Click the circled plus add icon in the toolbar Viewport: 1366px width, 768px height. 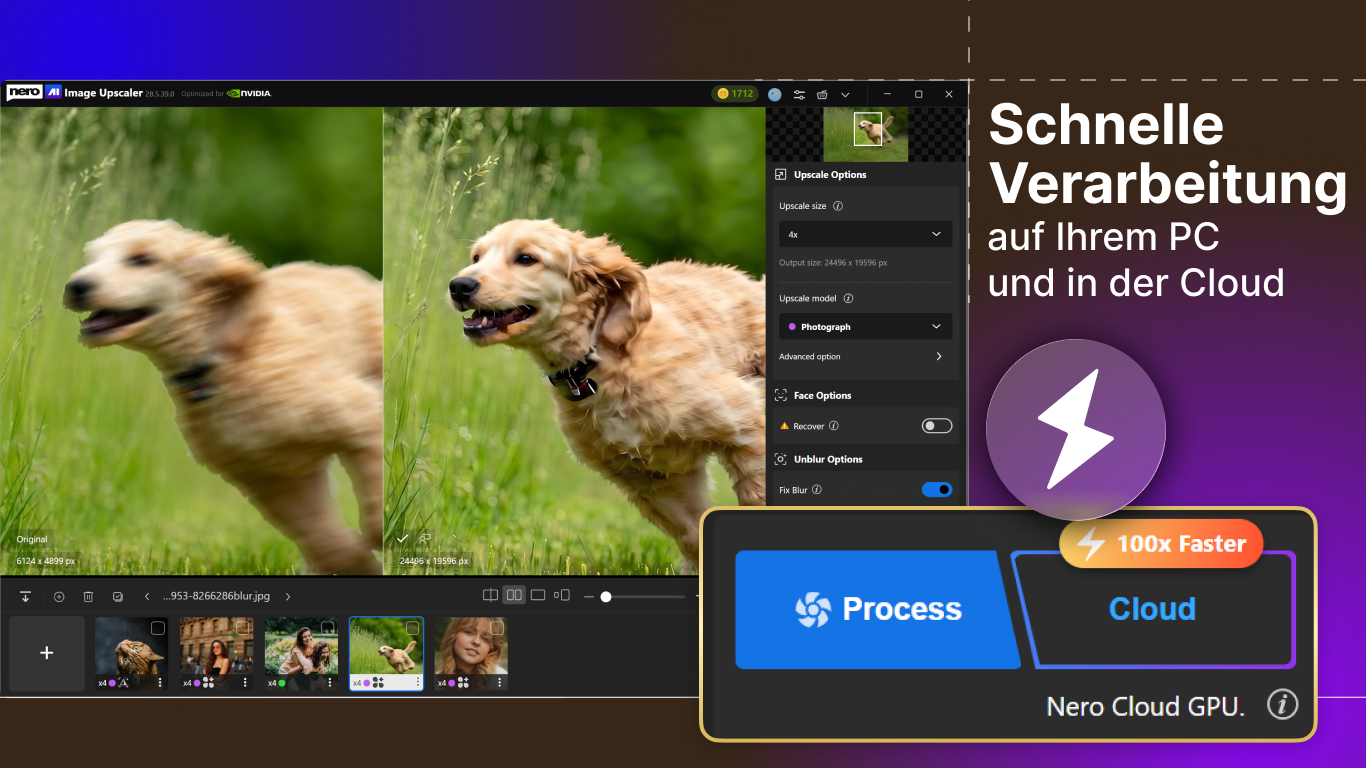[x=59, y=596]
